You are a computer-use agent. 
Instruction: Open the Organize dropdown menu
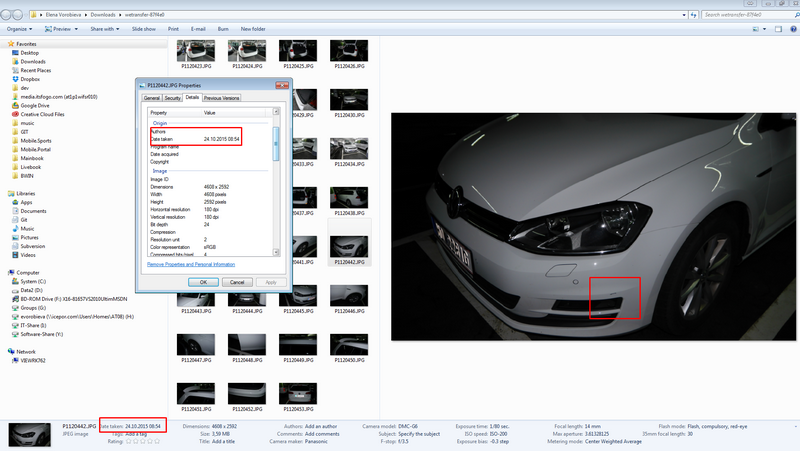click(x=19, y=29)
